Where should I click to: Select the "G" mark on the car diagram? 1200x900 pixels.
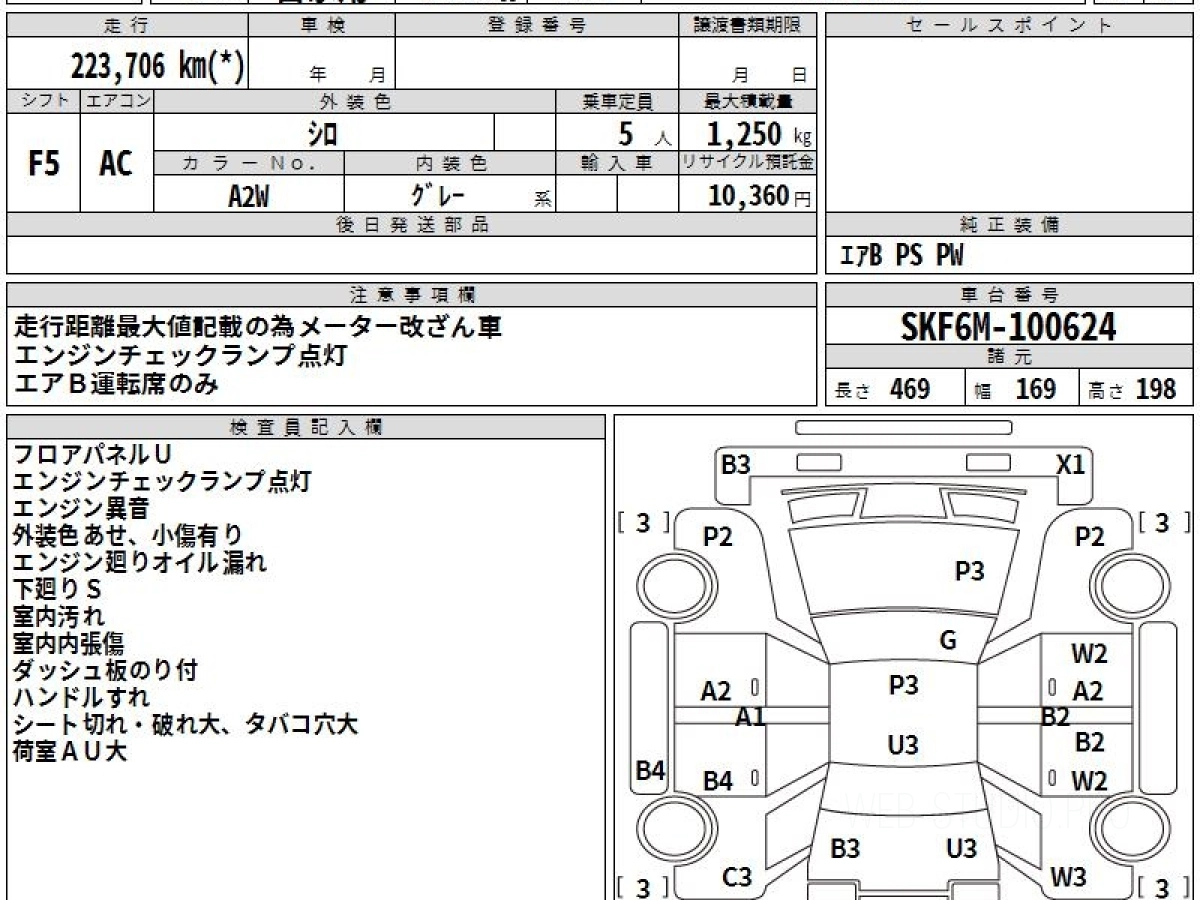pyautogui.click(x=948, y=641)
